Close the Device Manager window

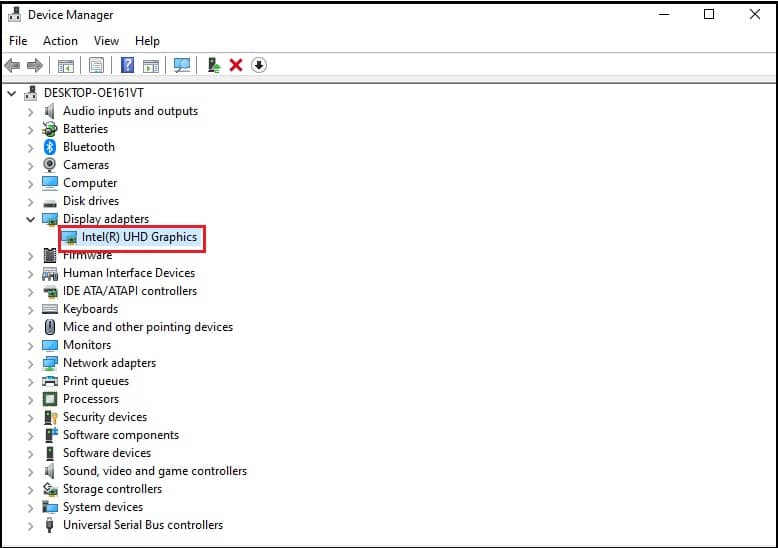755,14
